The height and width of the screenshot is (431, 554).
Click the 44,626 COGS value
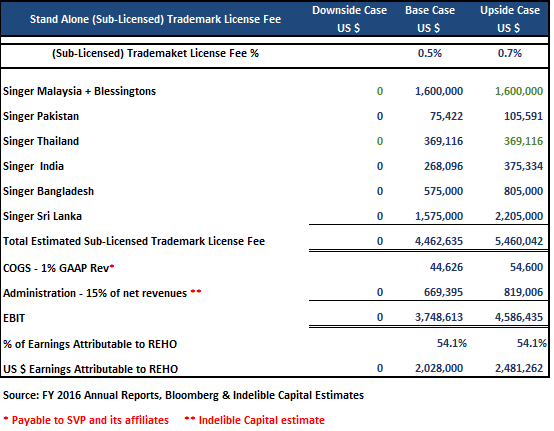pyautogui.click(x=446, y=267)
